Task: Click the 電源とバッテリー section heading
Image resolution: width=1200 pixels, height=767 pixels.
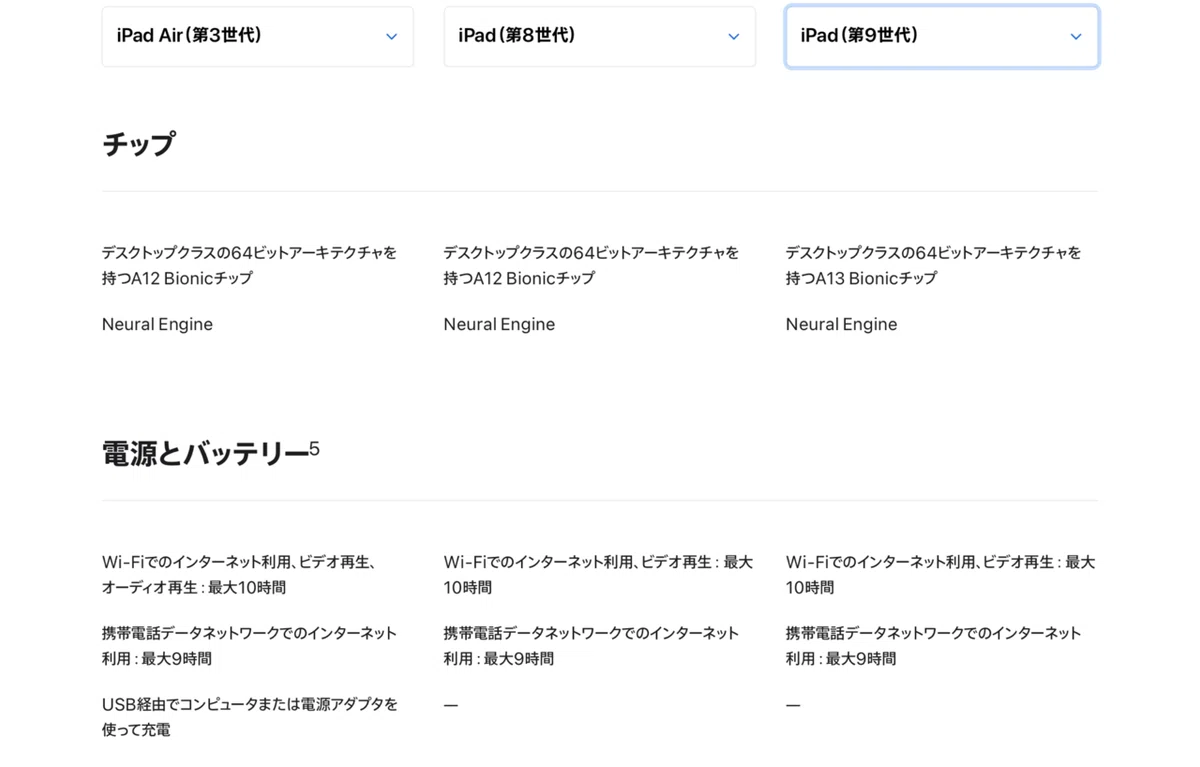Action: coord(205,454)
